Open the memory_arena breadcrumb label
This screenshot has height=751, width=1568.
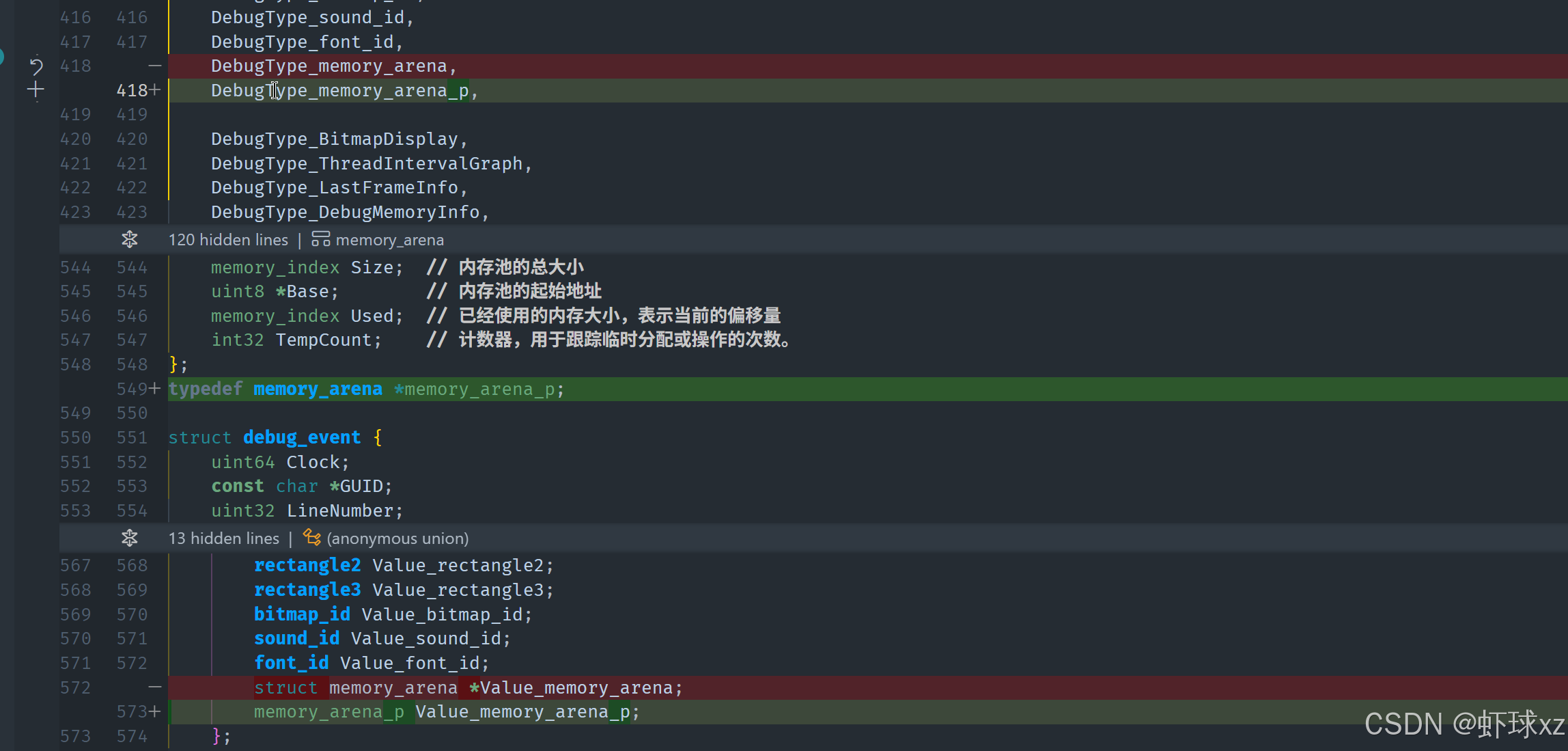coord(389,240)
